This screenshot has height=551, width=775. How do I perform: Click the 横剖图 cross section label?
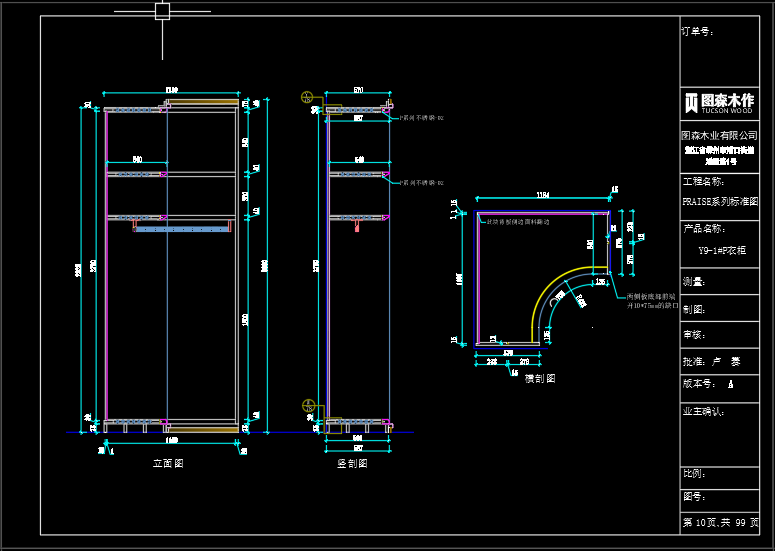[x=539, y=378]
